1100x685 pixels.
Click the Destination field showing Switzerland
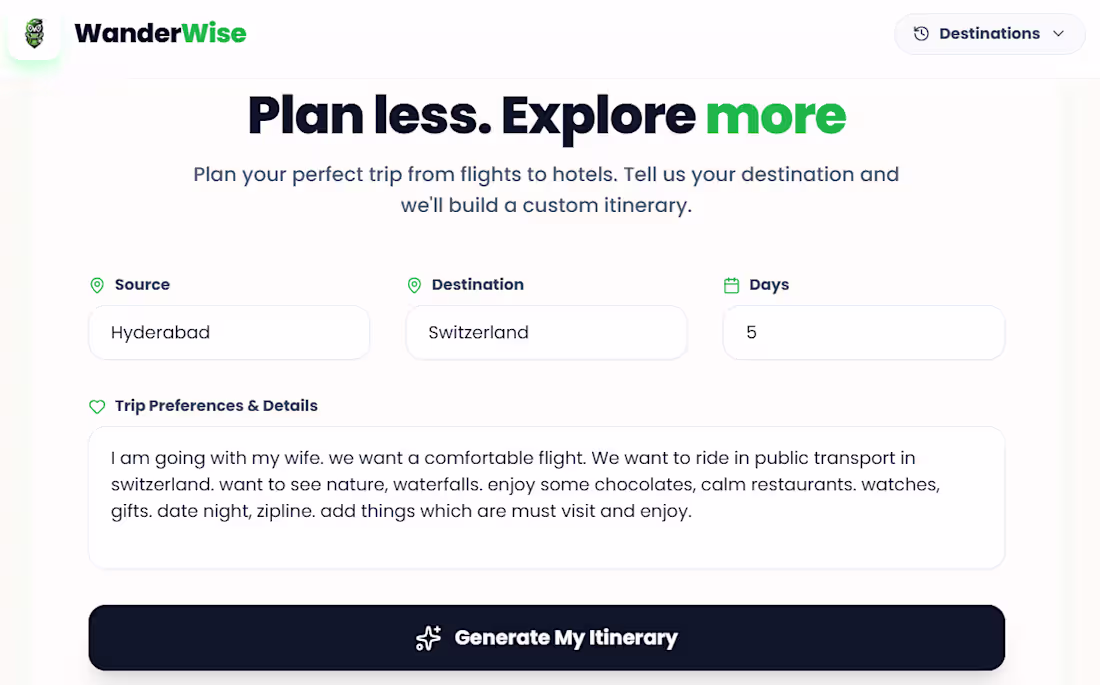[x=546, y=332]
